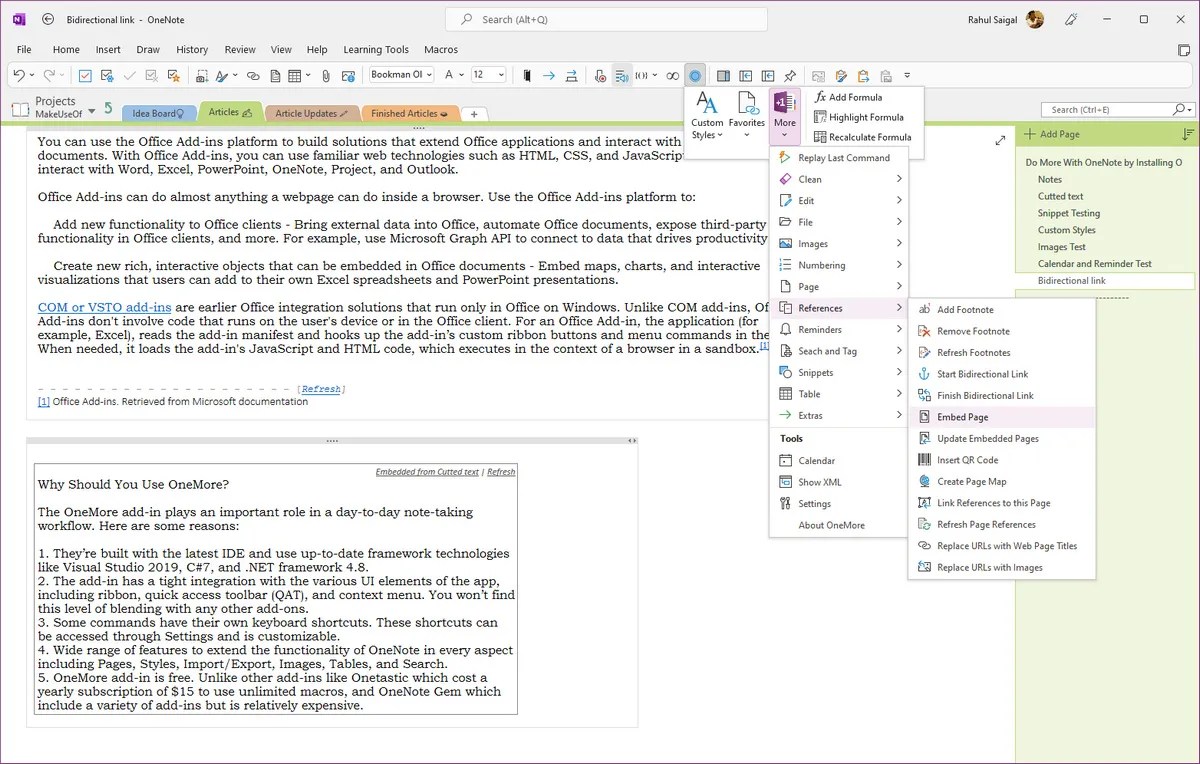
Task: Select Highlight Formula
Action: pyautogui.click(x=866, y=117)
